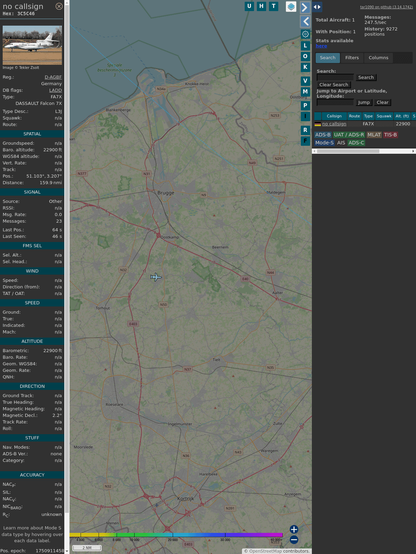Click the ALTITUDE section header
This screenshot has height=554, width=416.
tap(32, 341)
